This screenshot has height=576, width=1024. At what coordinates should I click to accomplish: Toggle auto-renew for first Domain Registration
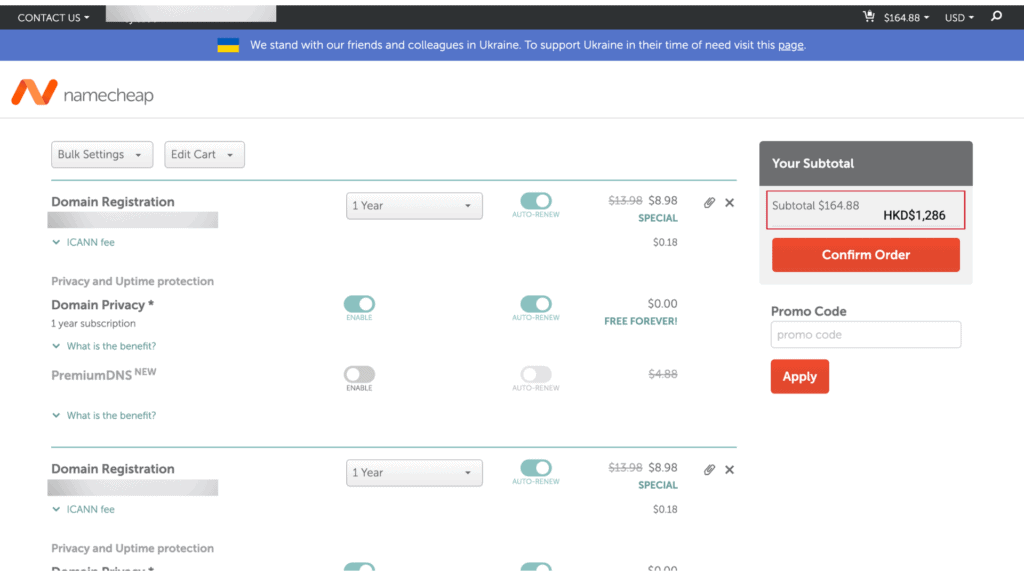(536, 200)
